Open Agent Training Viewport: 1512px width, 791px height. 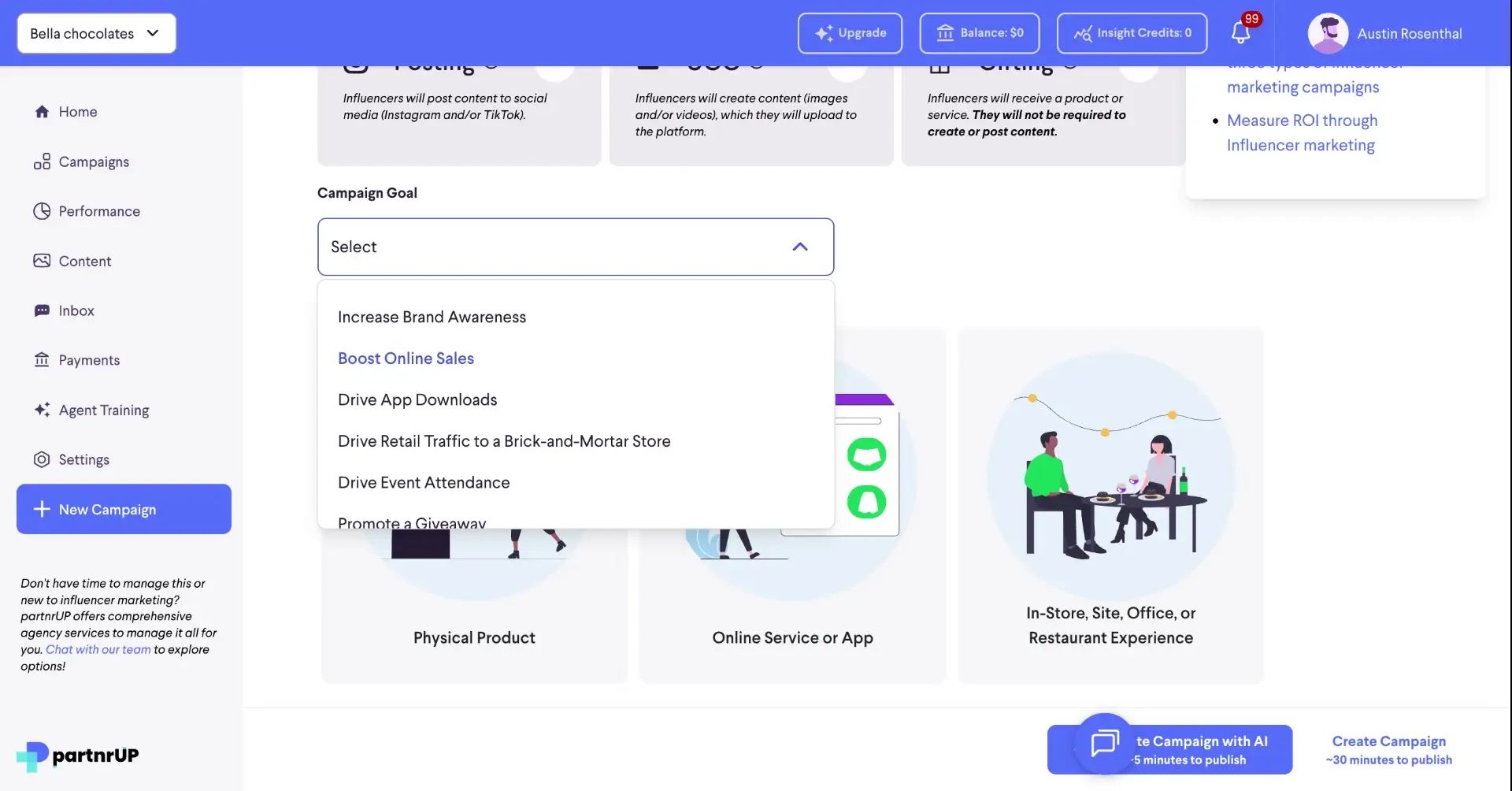(103, 410)
